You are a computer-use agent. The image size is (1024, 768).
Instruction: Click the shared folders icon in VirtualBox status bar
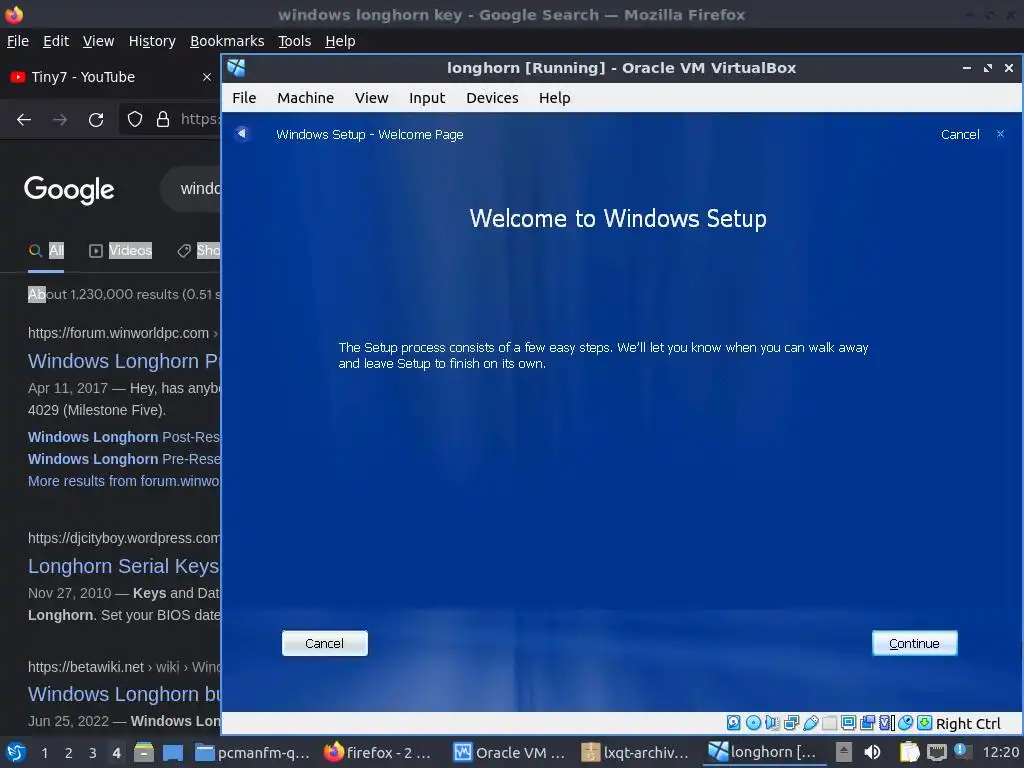tap(829, 723)
